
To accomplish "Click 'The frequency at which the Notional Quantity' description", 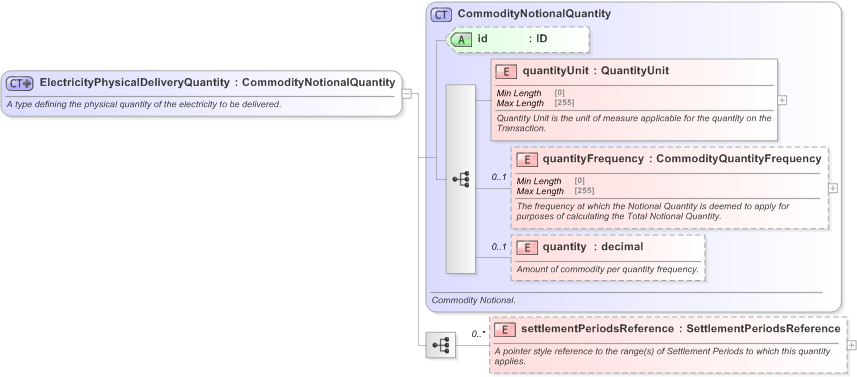I will coord(653,211).
